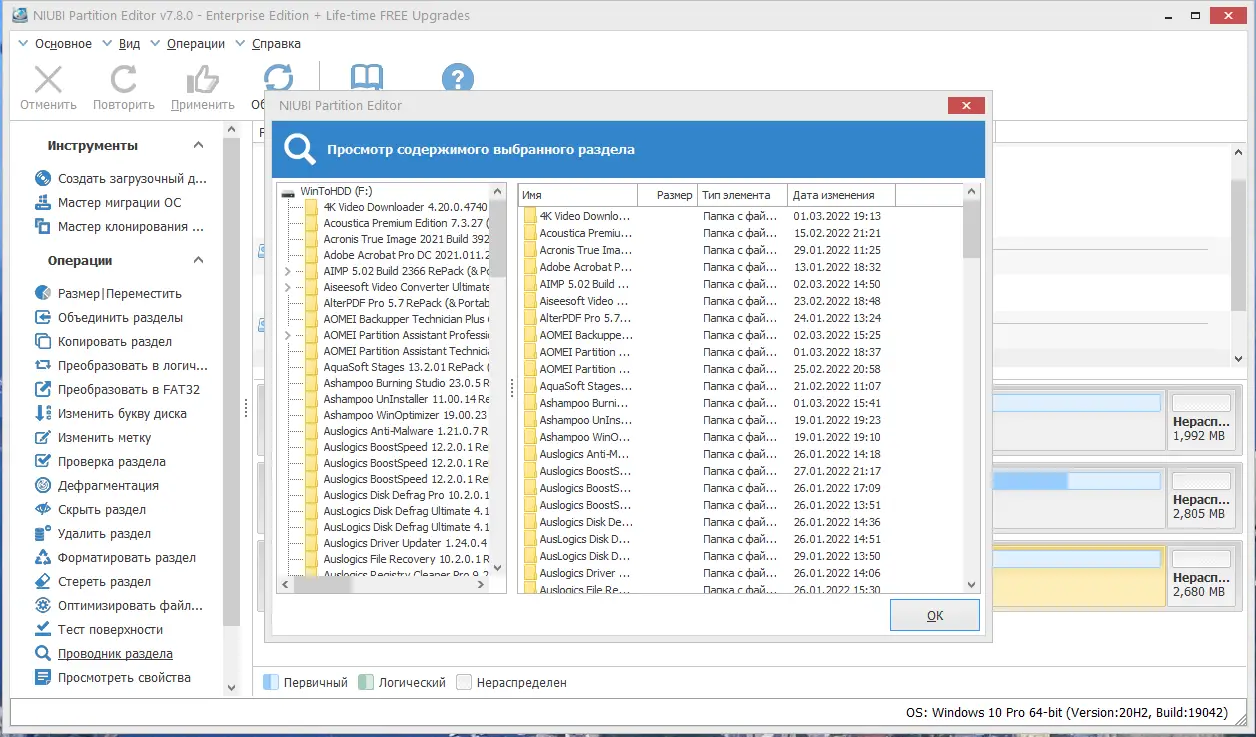The image size is (1256, 737).
Task: Expand Aiseesoft Video Converter tree node
Action: (x=288, y=287)
